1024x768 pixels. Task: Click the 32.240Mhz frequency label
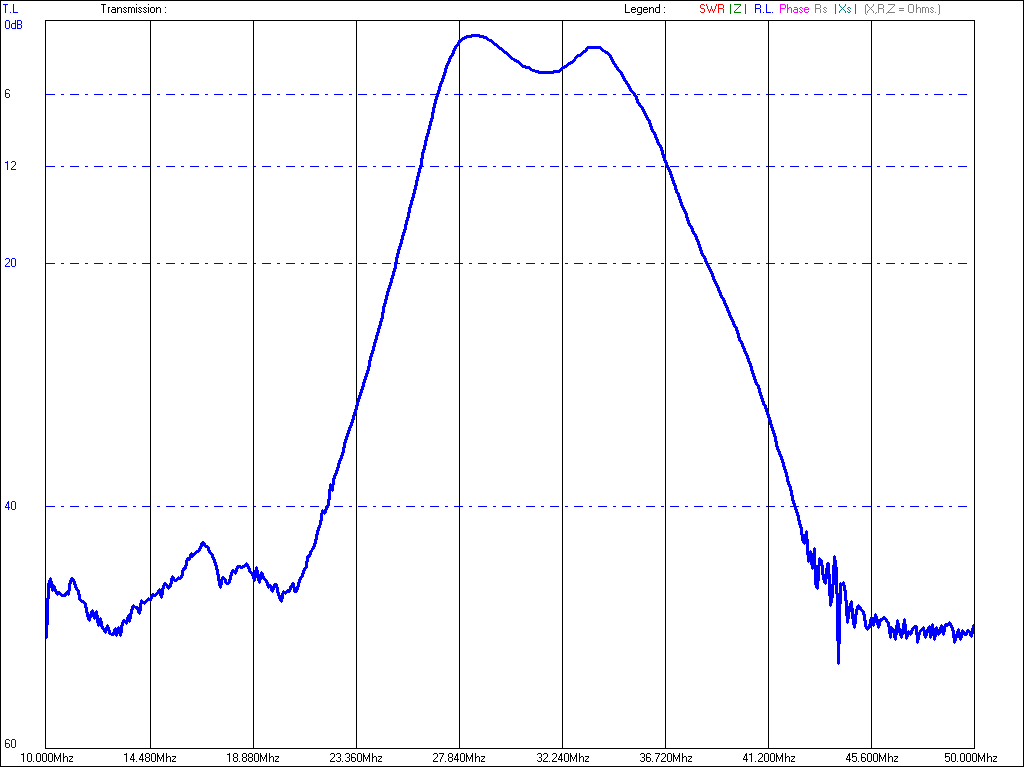click(x=562, y=758)
